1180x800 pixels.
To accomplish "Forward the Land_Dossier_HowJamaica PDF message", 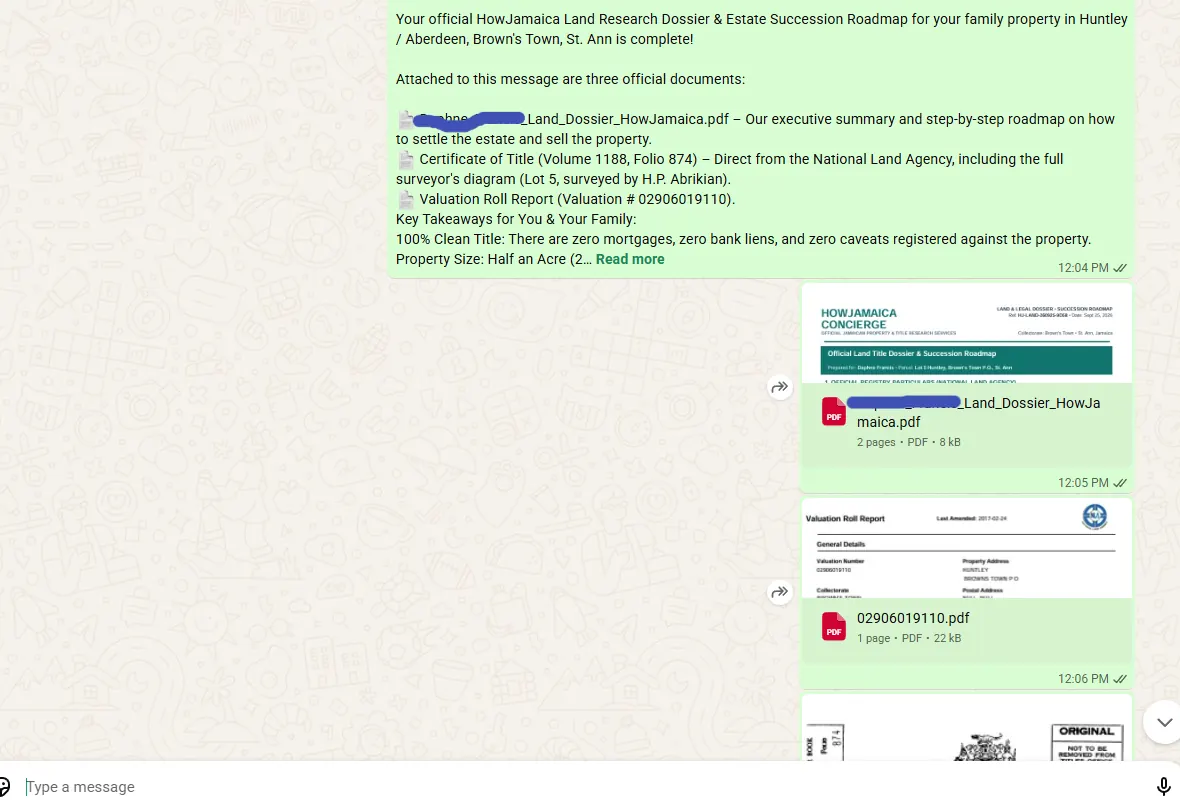I will click(x=780, y=387).
